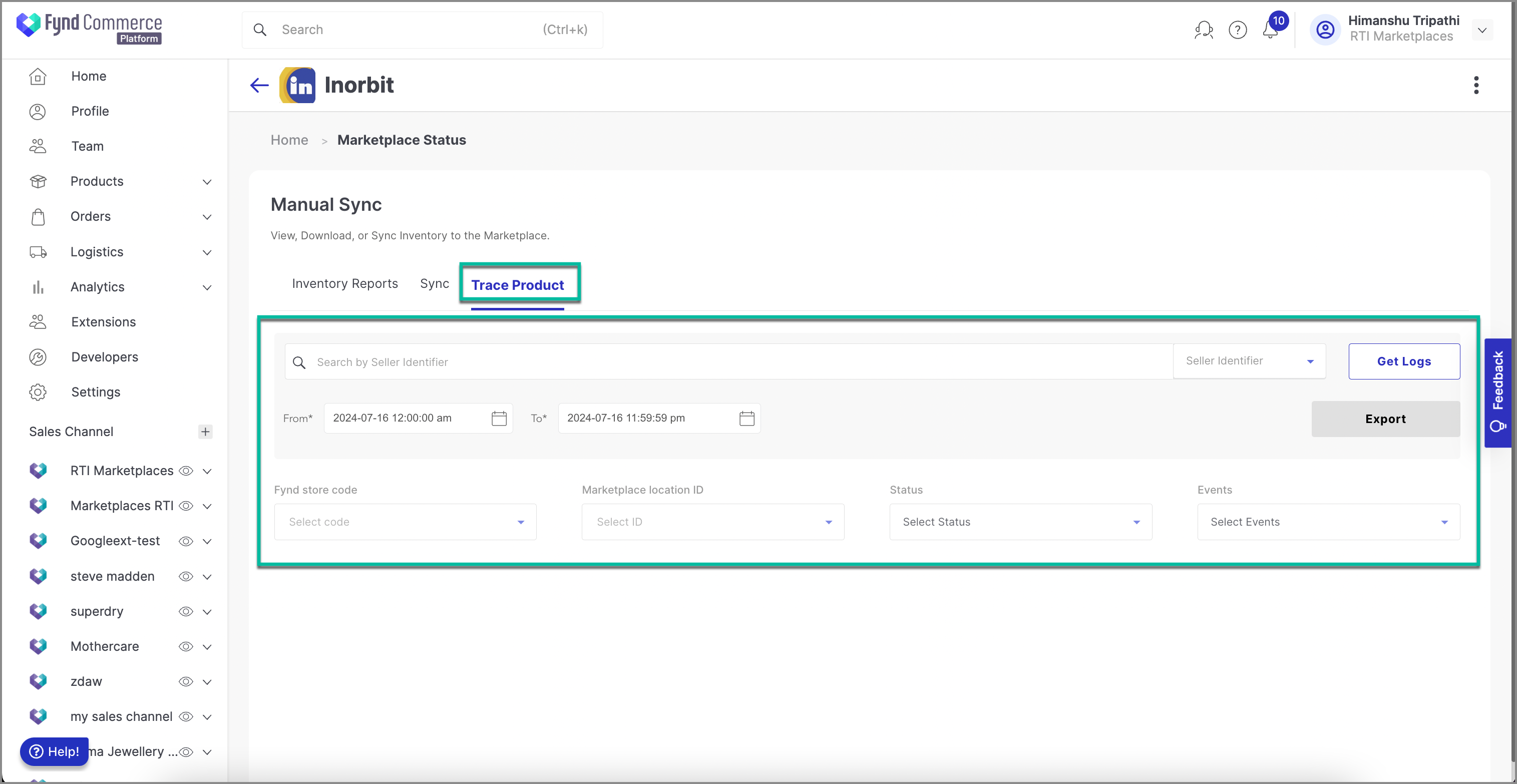Open Marketplace location ID dropdown

click(712, 522)
